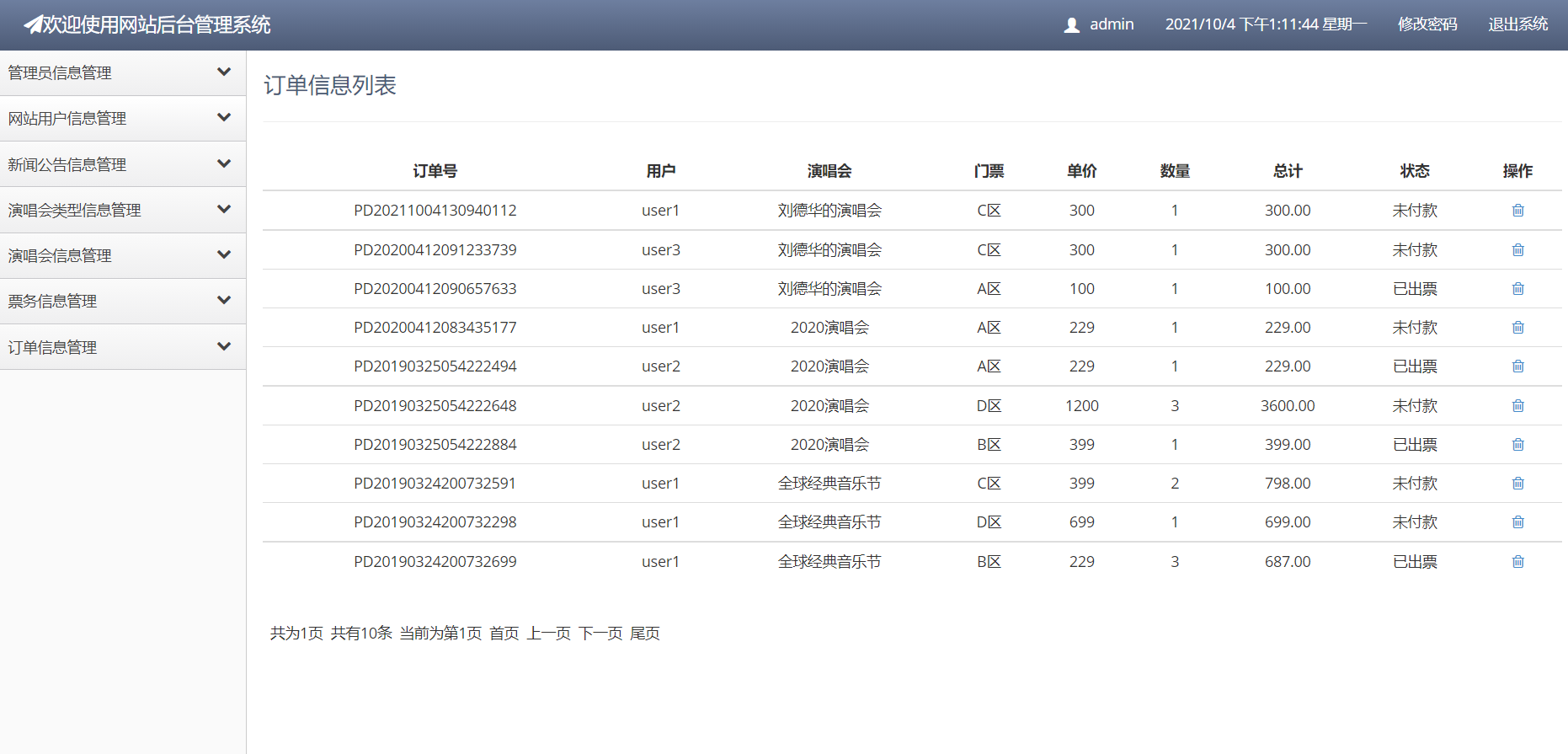Click 未付款 status for order PD20211004130940112
The height and width of the screenshot is (754, 1568).
(x=1415, y=211)
